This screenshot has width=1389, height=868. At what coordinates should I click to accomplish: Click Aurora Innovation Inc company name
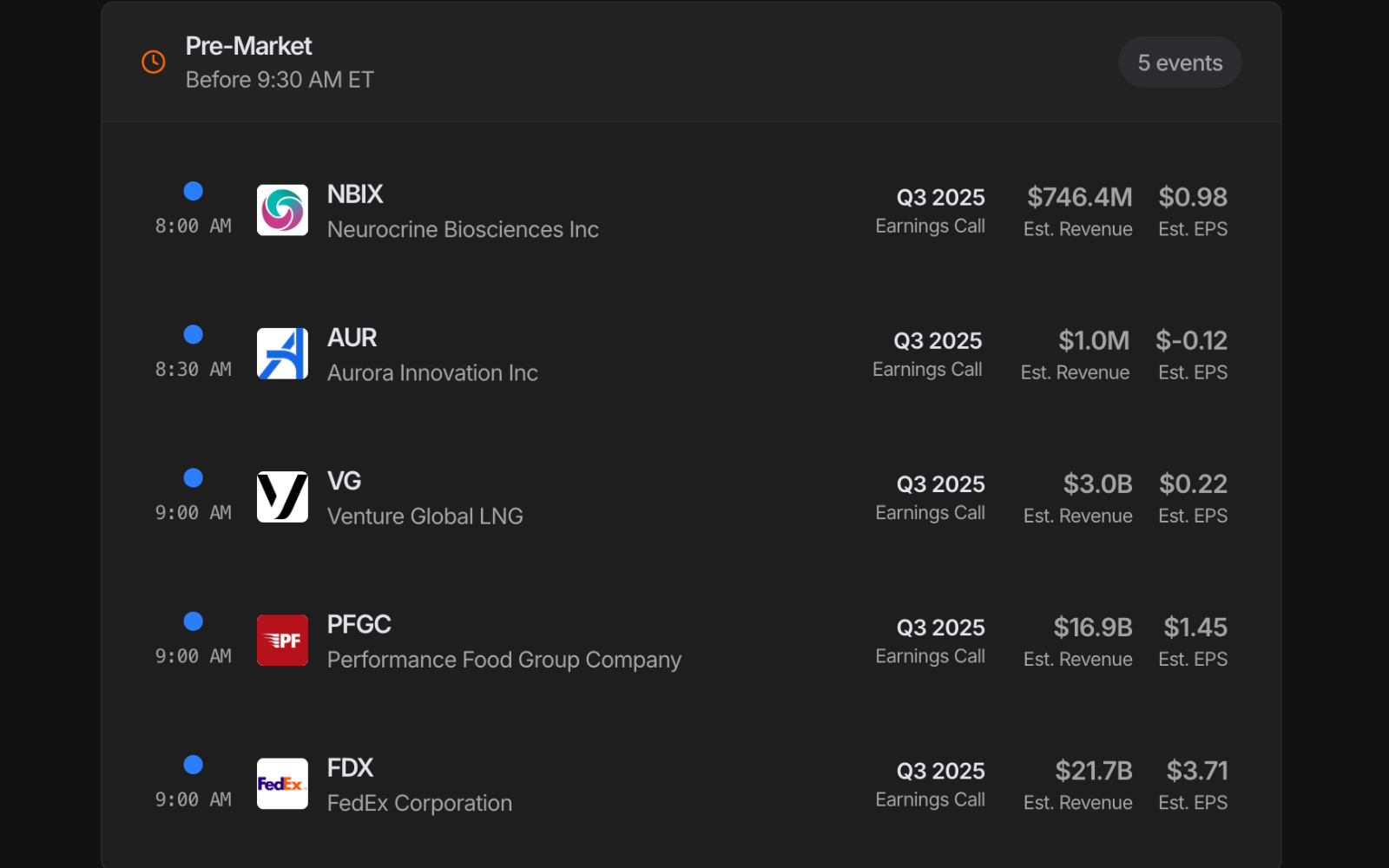tap(432, 373)
